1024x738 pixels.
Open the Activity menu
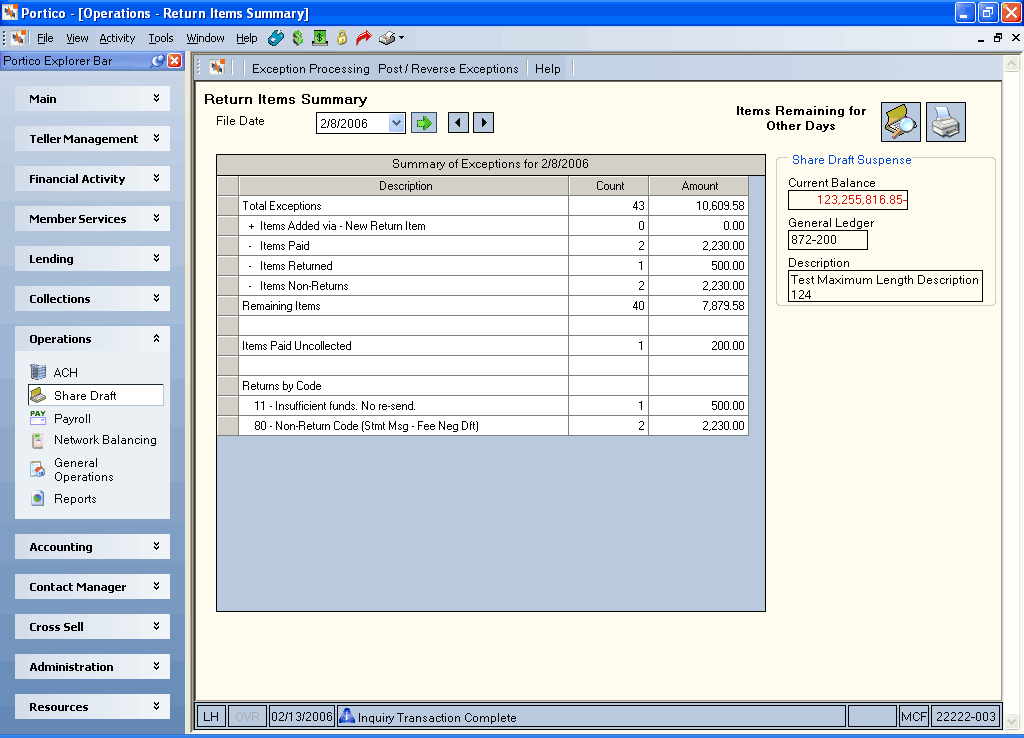click(x=117, y=38)
